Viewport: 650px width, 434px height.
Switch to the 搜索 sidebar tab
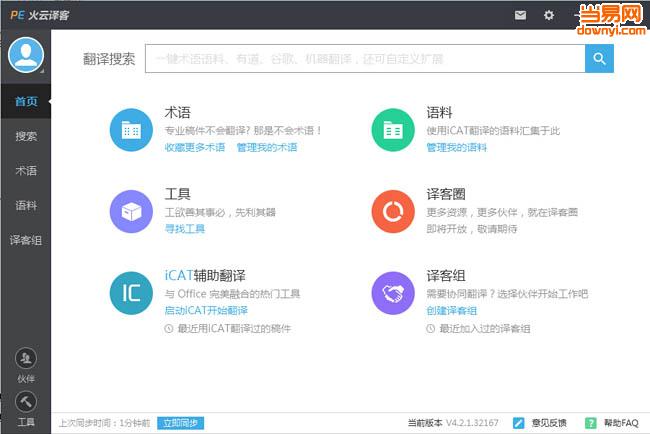(25, 136)
